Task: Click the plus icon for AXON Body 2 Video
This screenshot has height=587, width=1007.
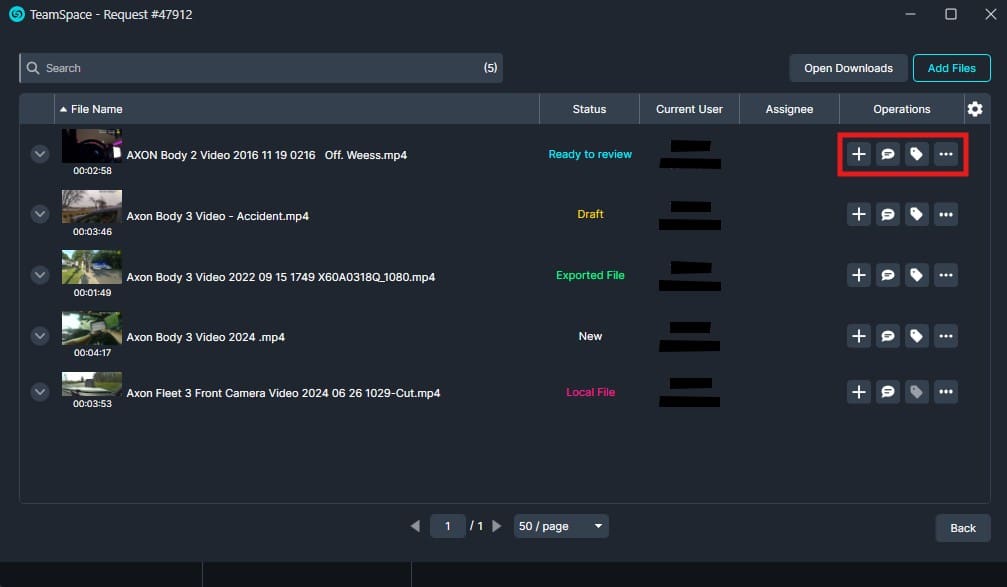Action: [858, 154]
